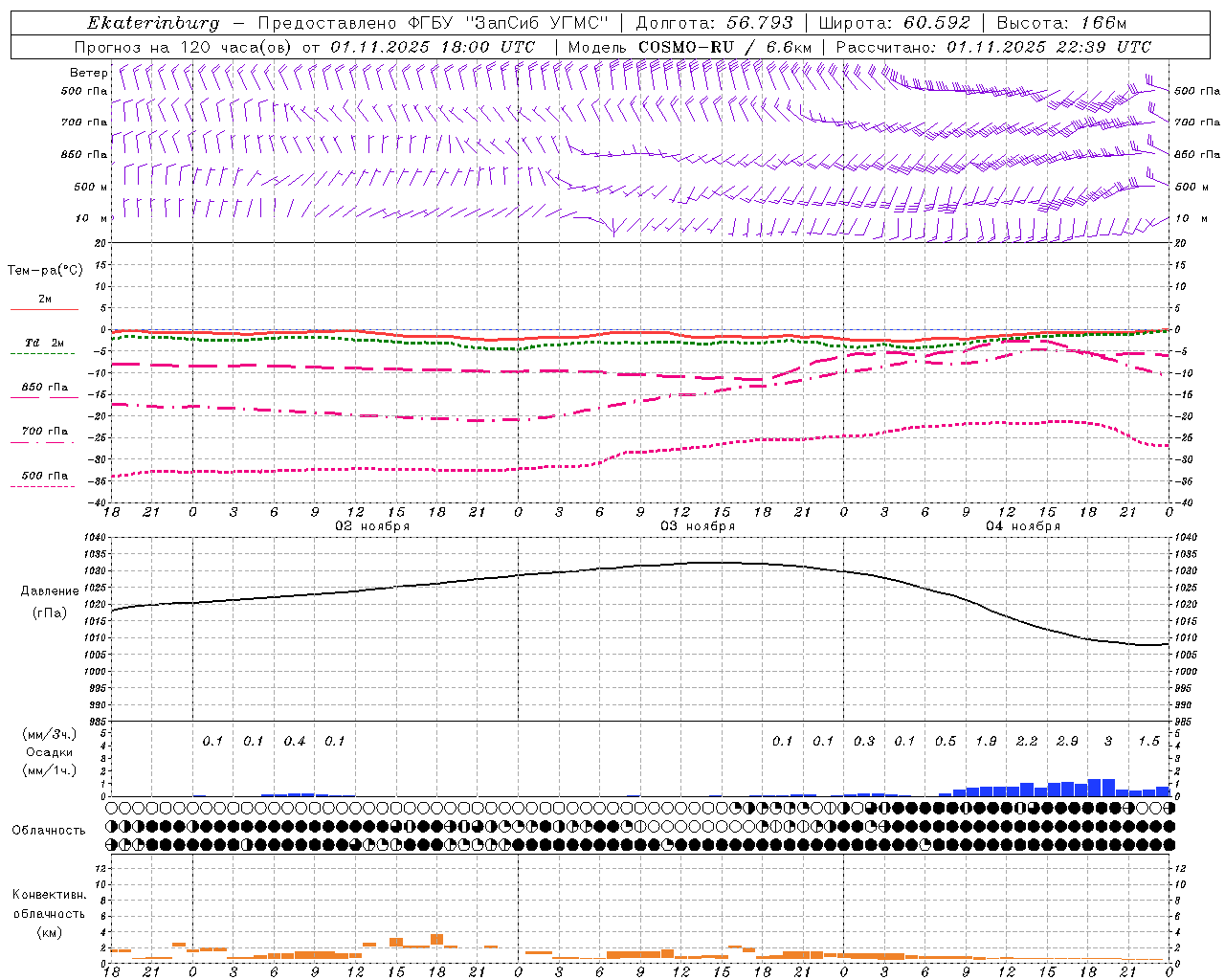Click the "Высота: 166м" header value
Viewport: 1225px width, 980px height.
tap(1061, 23)
